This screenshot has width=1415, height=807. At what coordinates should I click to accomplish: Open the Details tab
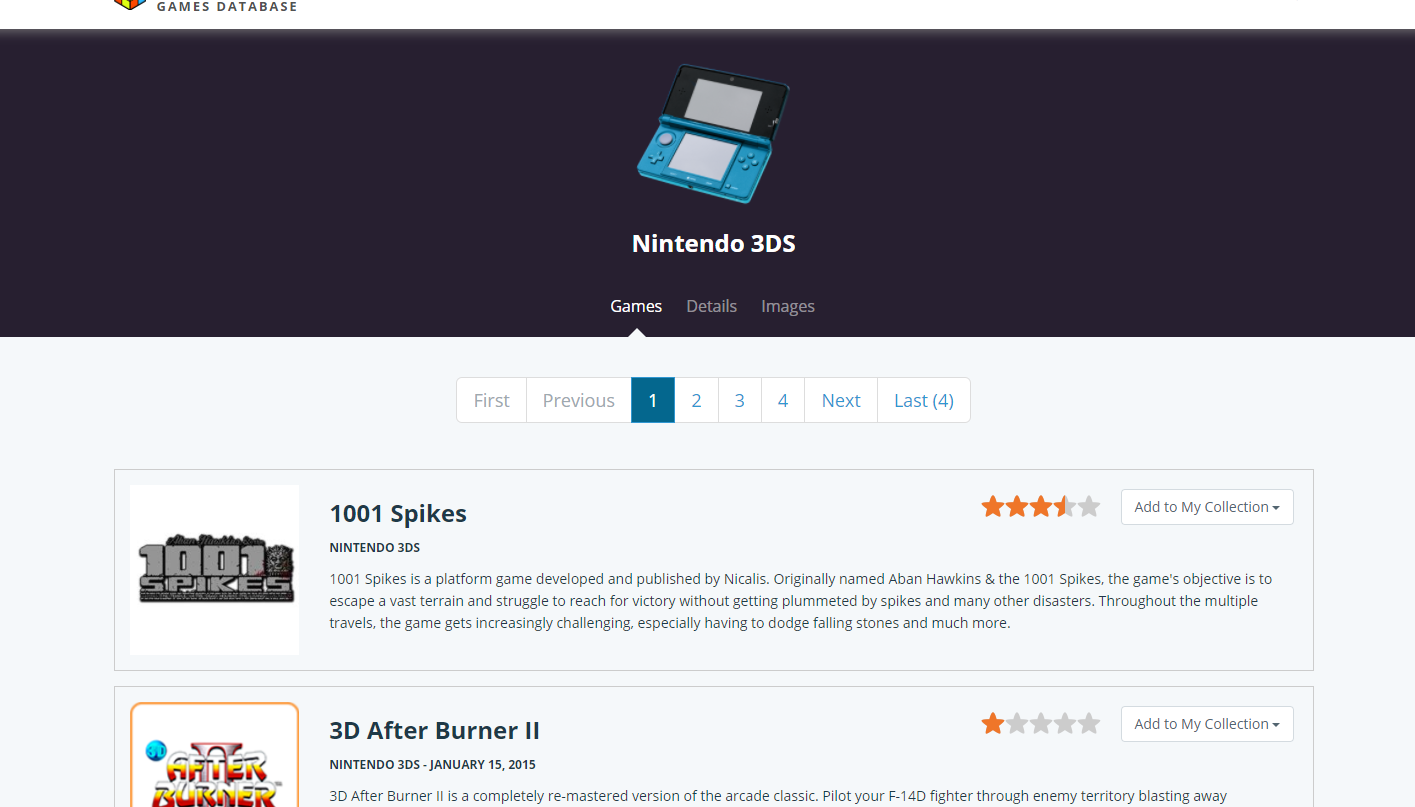coord(712,306)
